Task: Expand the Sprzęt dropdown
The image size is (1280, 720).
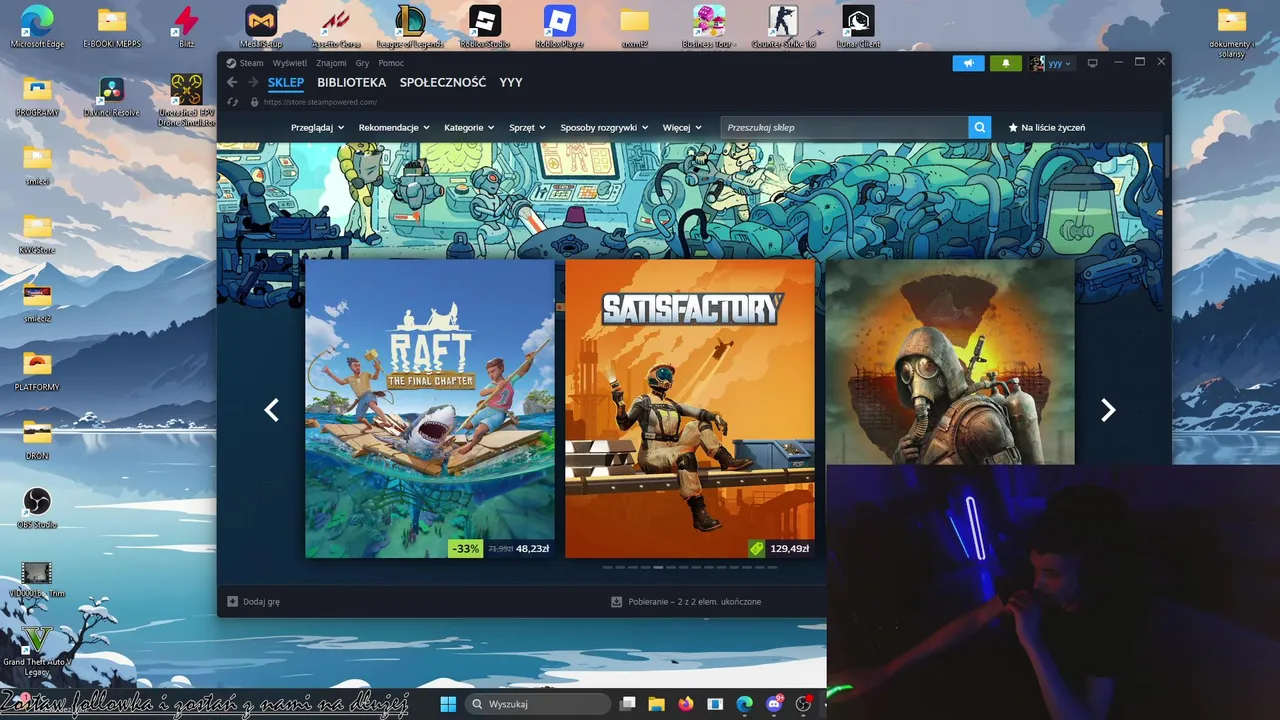Action: coord(527,127)
